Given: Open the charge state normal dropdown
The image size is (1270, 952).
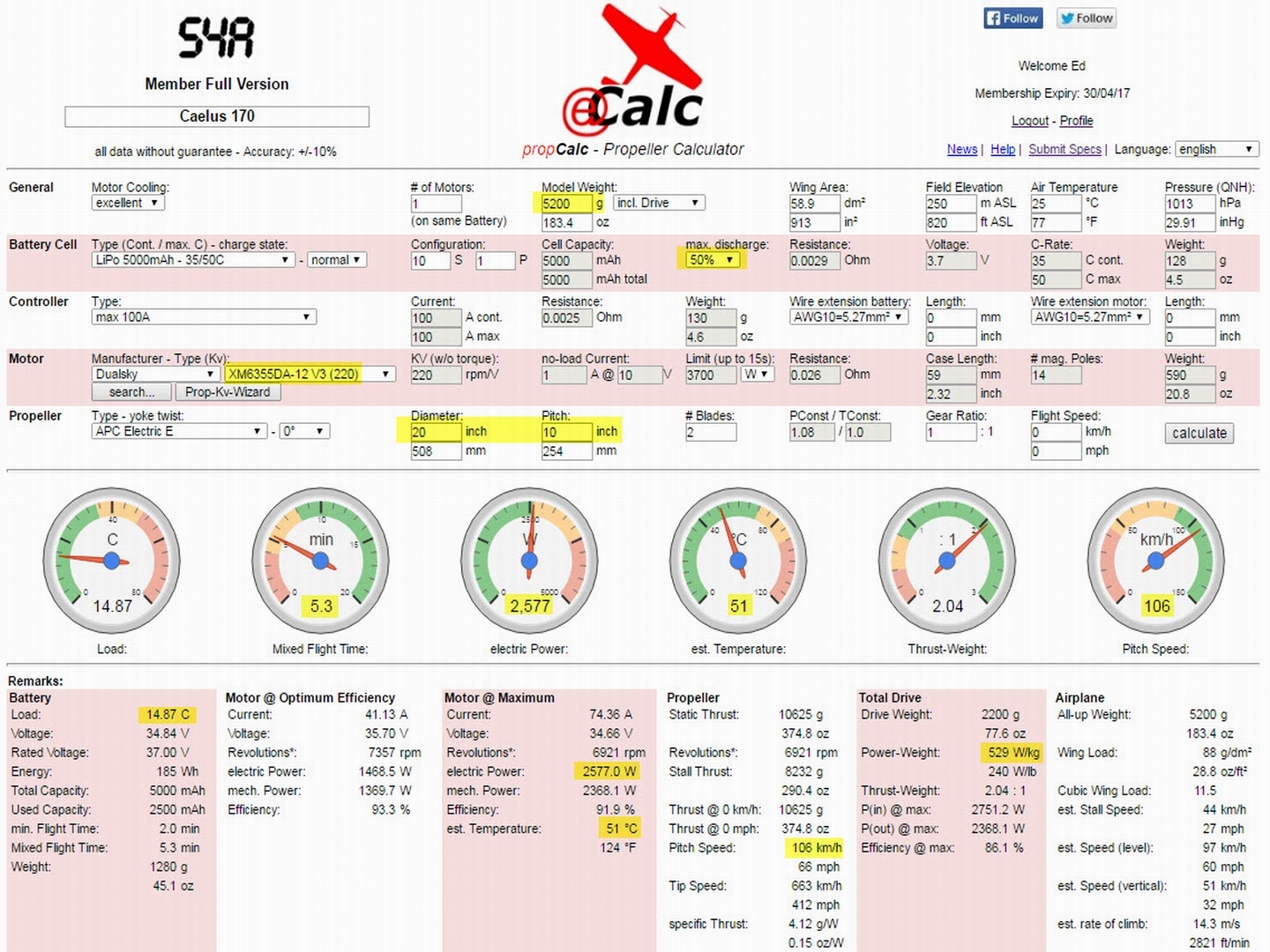Looking at the screenshot, I should pos(337,260).
